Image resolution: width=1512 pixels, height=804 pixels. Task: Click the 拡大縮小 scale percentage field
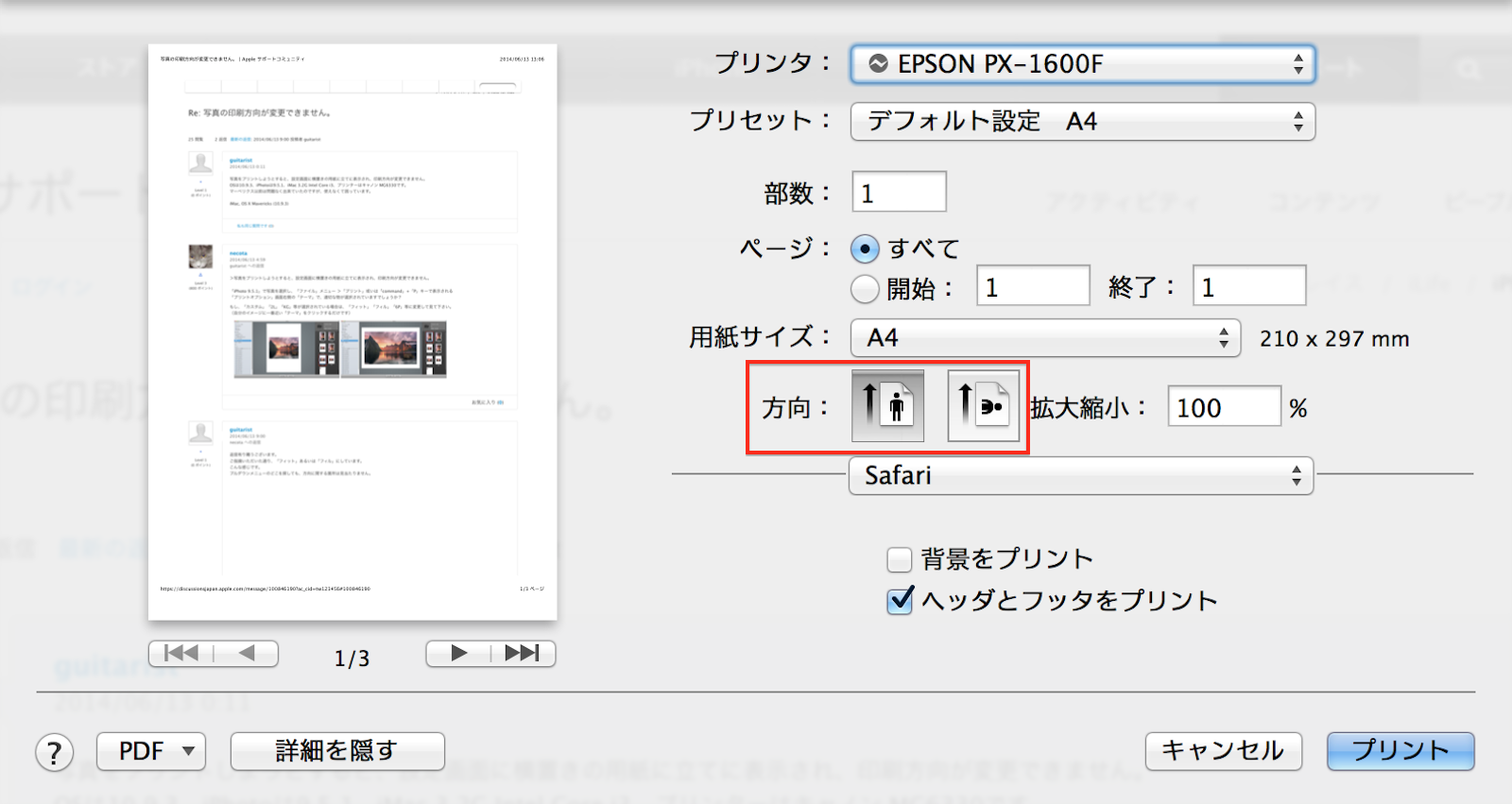pos(1224,406)
